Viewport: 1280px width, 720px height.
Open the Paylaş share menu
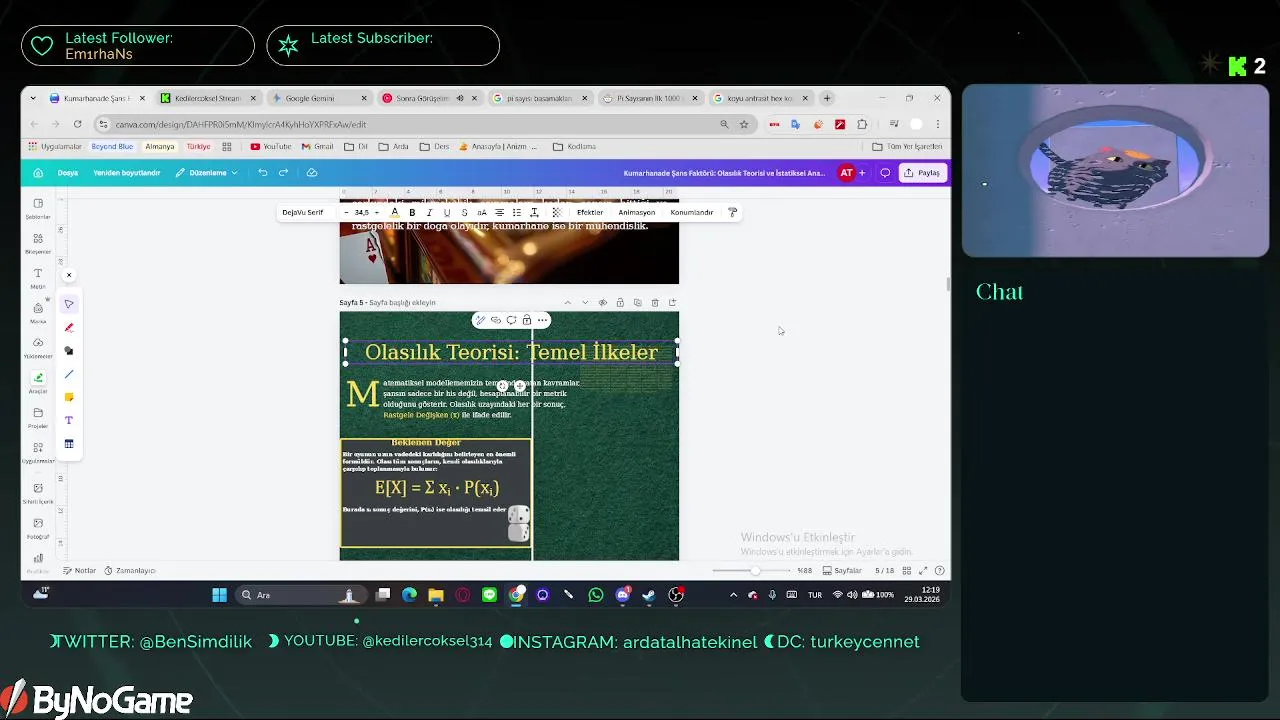pyautogui.click(x=922, y=173)
